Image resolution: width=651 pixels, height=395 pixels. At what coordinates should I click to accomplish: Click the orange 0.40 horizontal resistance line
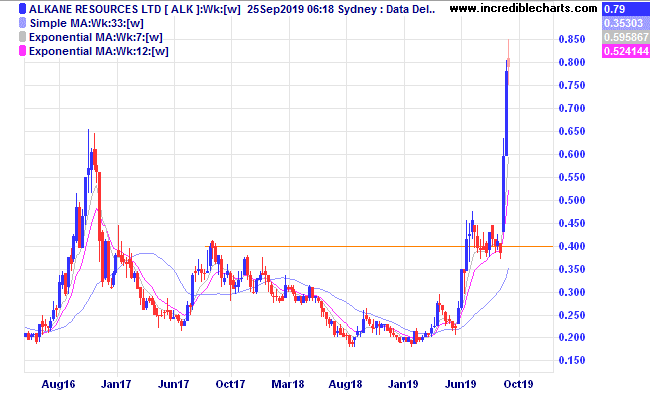pos(380,247)
